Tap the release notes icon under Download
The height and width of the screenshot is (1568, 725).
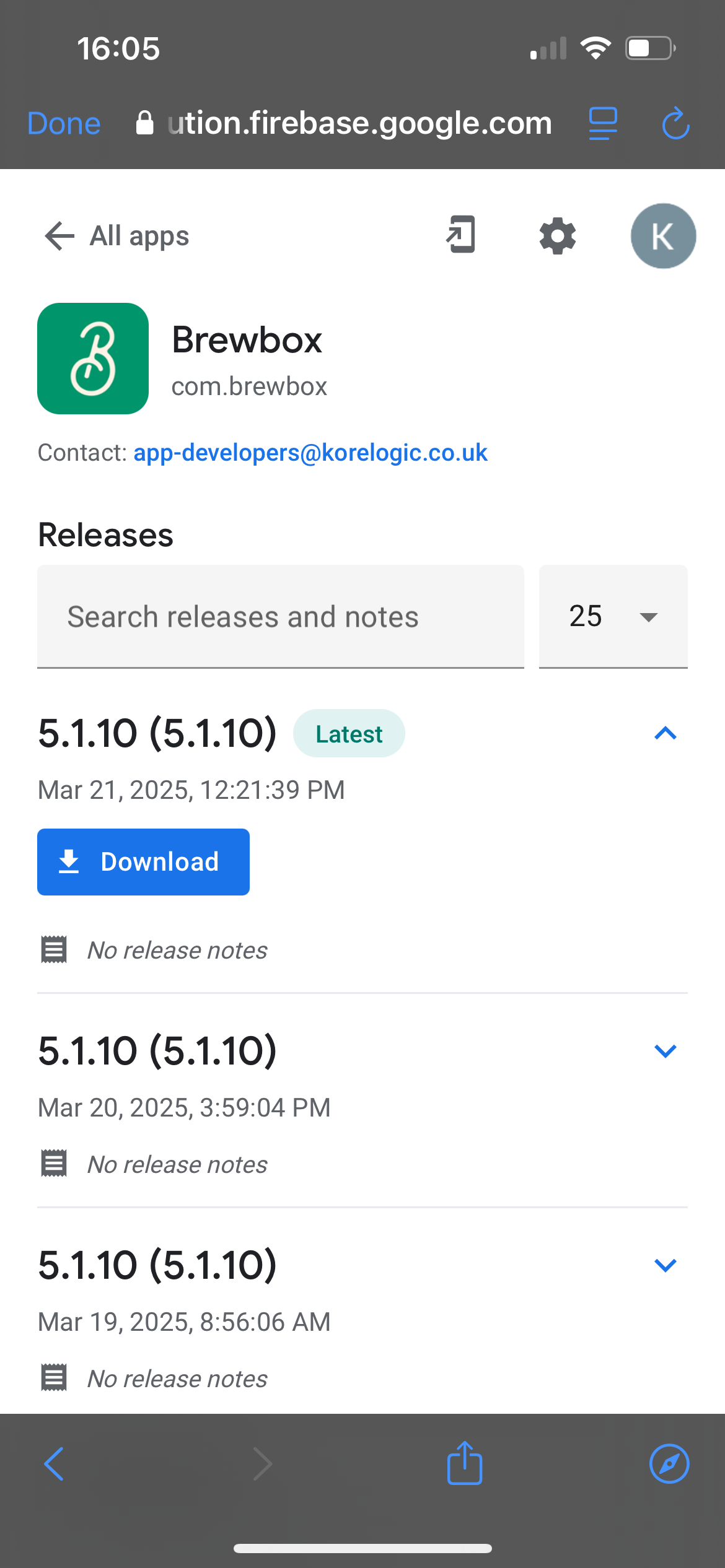[54, 949]
